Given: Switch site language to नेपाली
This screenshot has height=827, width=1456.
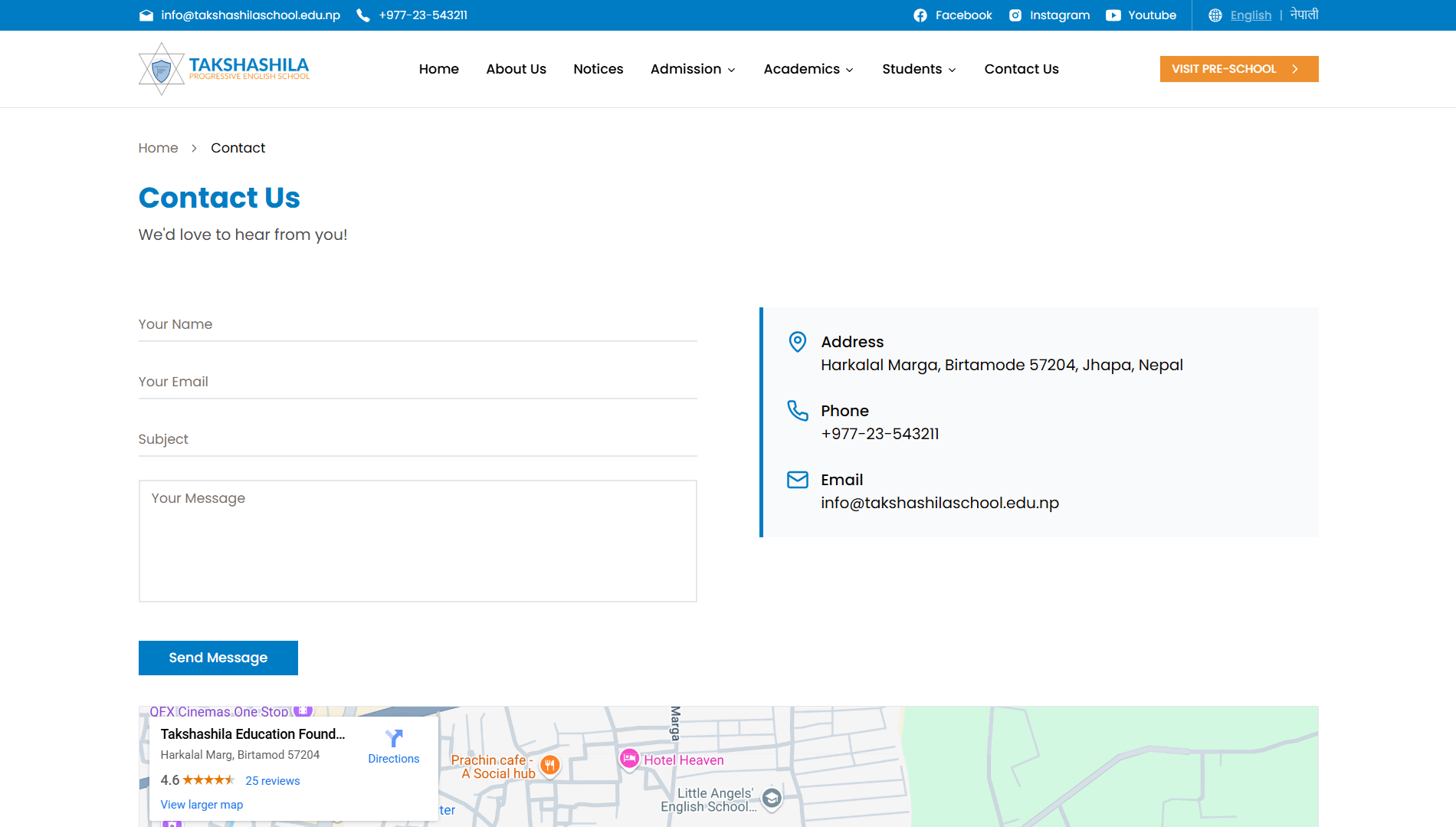Looking at the screenshot, I should [1304, 15].
